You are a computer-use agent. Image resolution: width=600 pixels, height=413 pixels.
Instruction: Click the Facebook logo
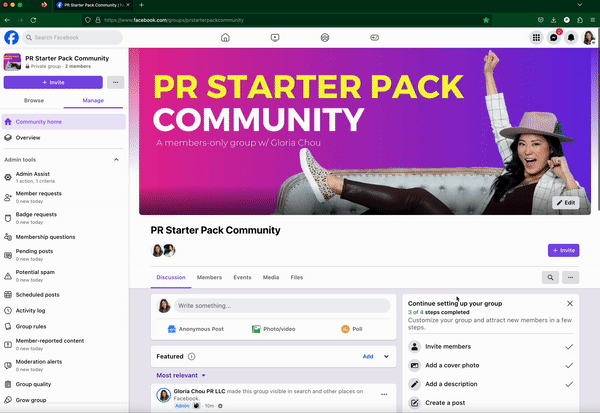12,38
